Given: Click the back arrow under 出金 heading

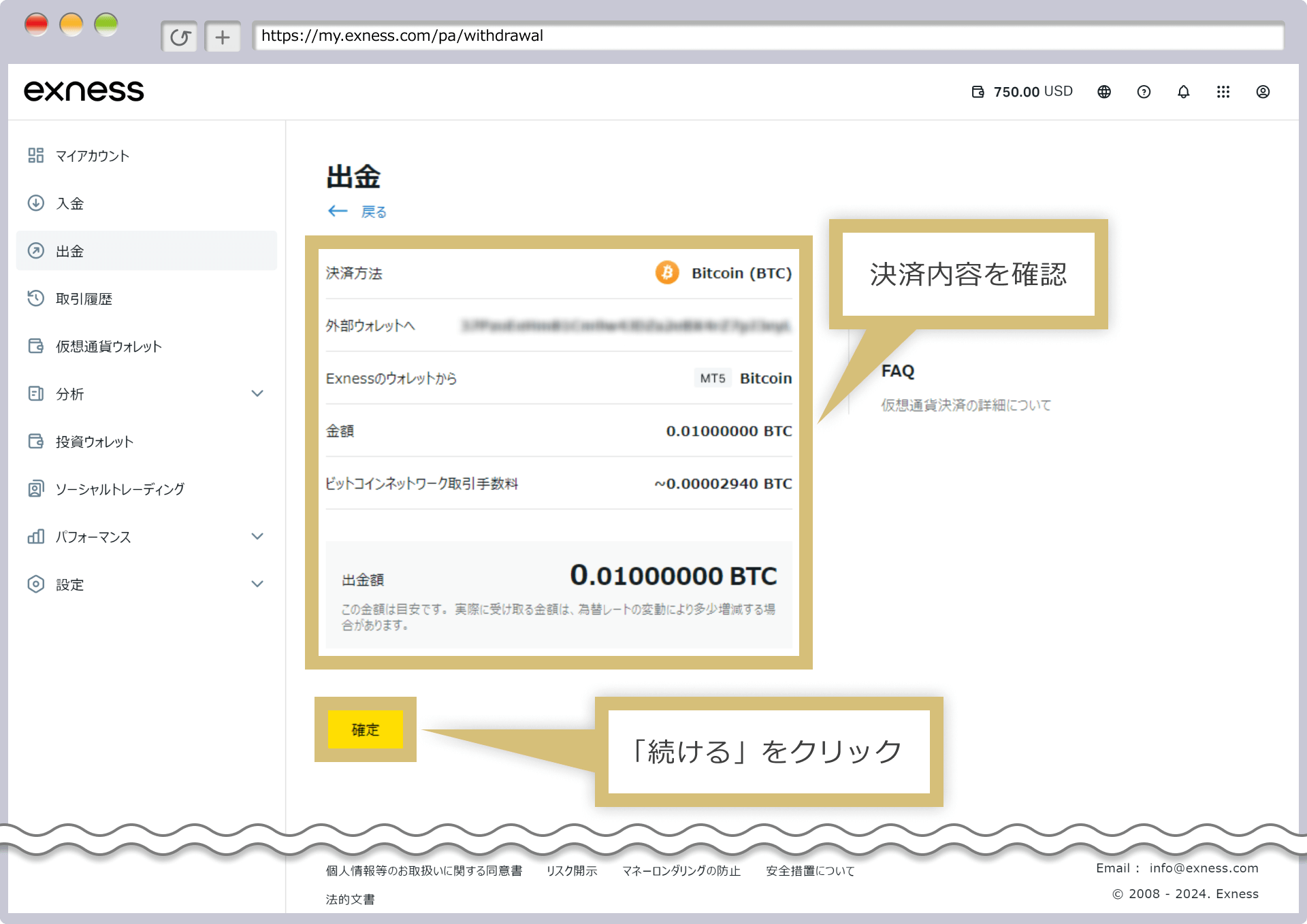Looking at the screenshot, I should (338, 212).
